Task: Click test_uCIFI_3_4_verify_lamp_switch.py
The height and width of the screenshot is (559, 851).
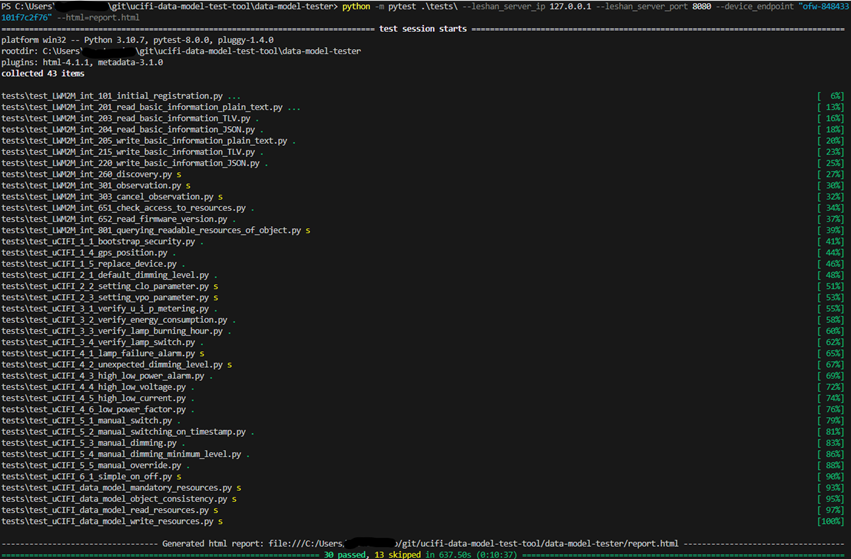Action: 98,342
